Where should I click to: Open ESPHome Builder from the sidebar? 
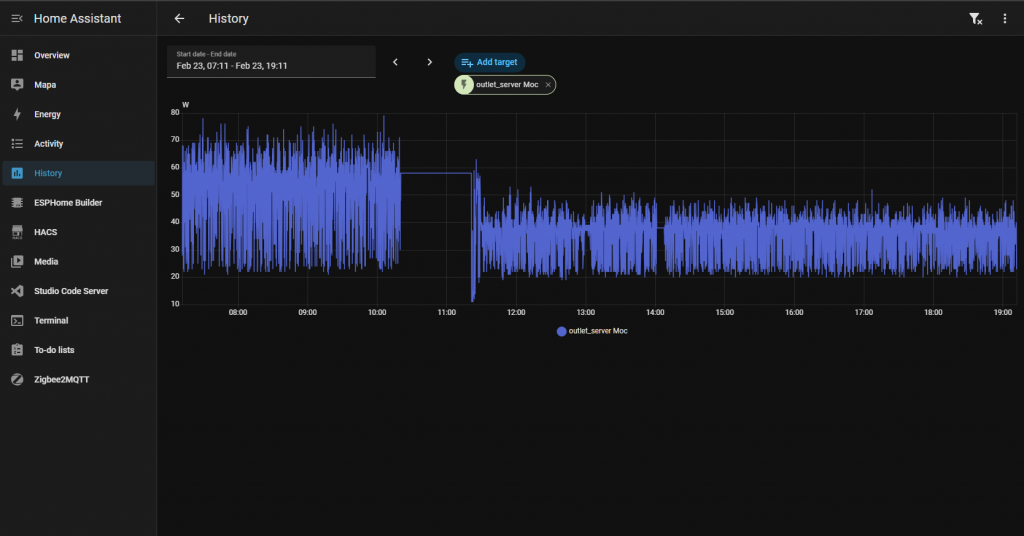tap(68, 203)
